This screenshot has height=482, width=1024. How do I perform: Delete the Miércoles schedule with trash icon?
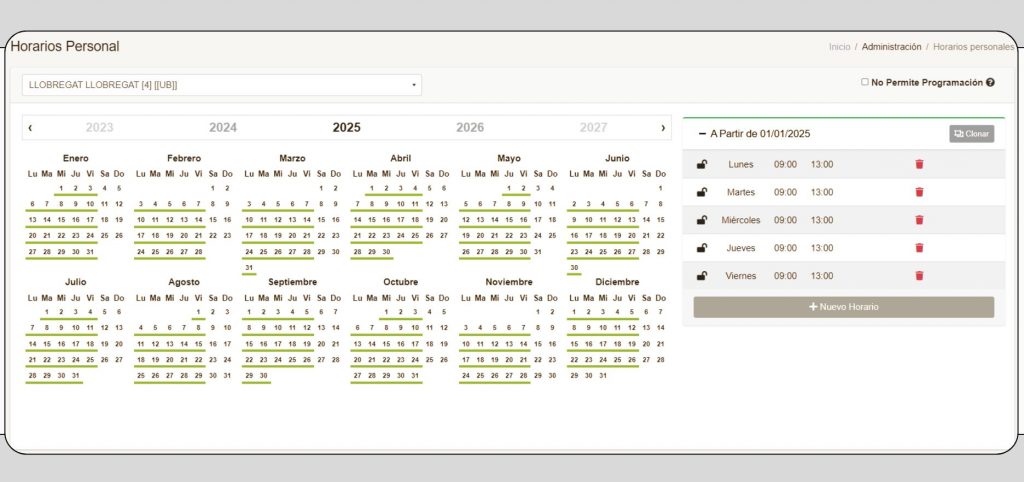920,220
